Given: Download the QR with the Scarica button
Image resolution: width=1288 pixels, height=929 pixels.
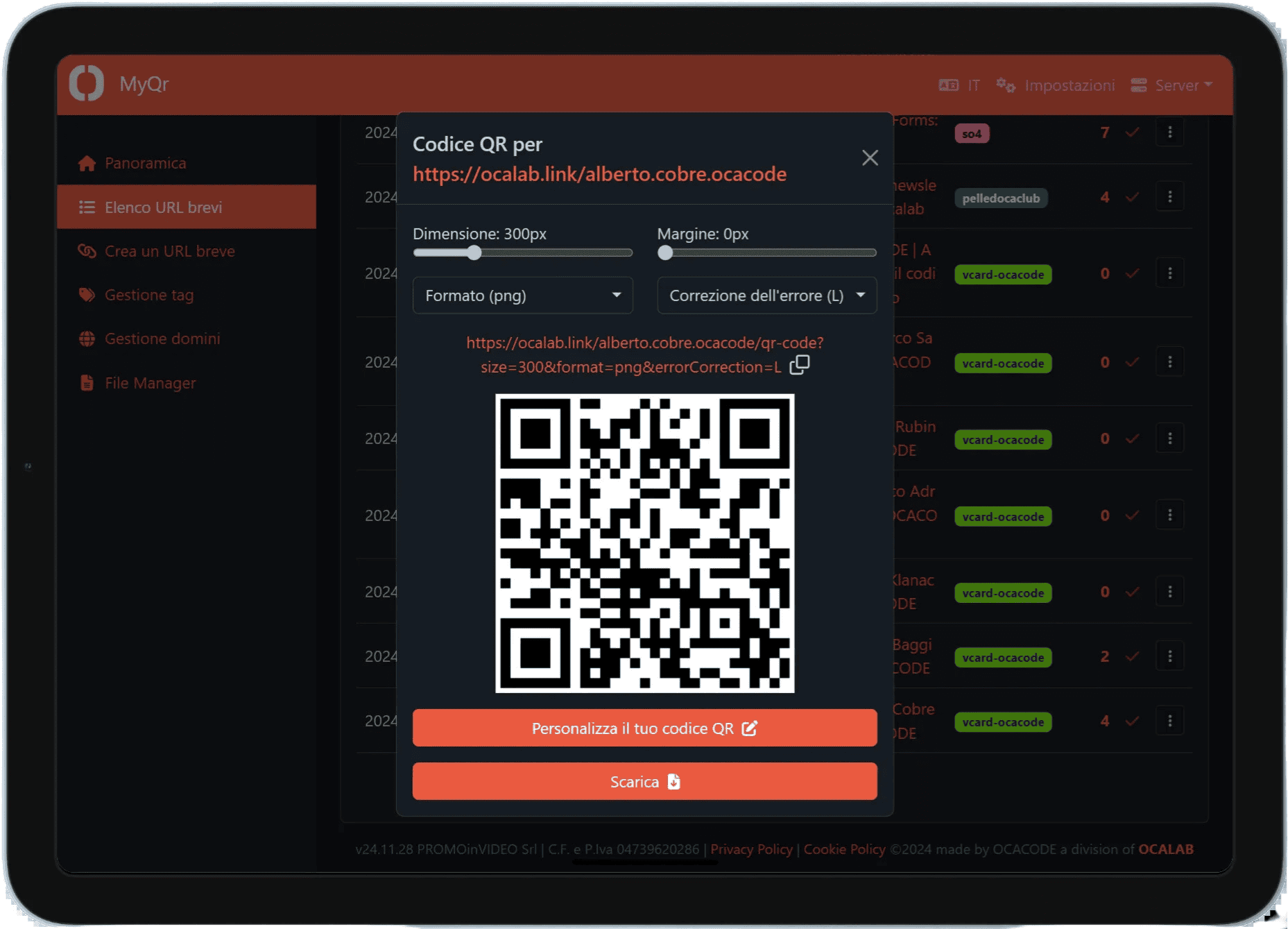Looking at the screenshot, I should pyautogui.click(x=644, y=781).
